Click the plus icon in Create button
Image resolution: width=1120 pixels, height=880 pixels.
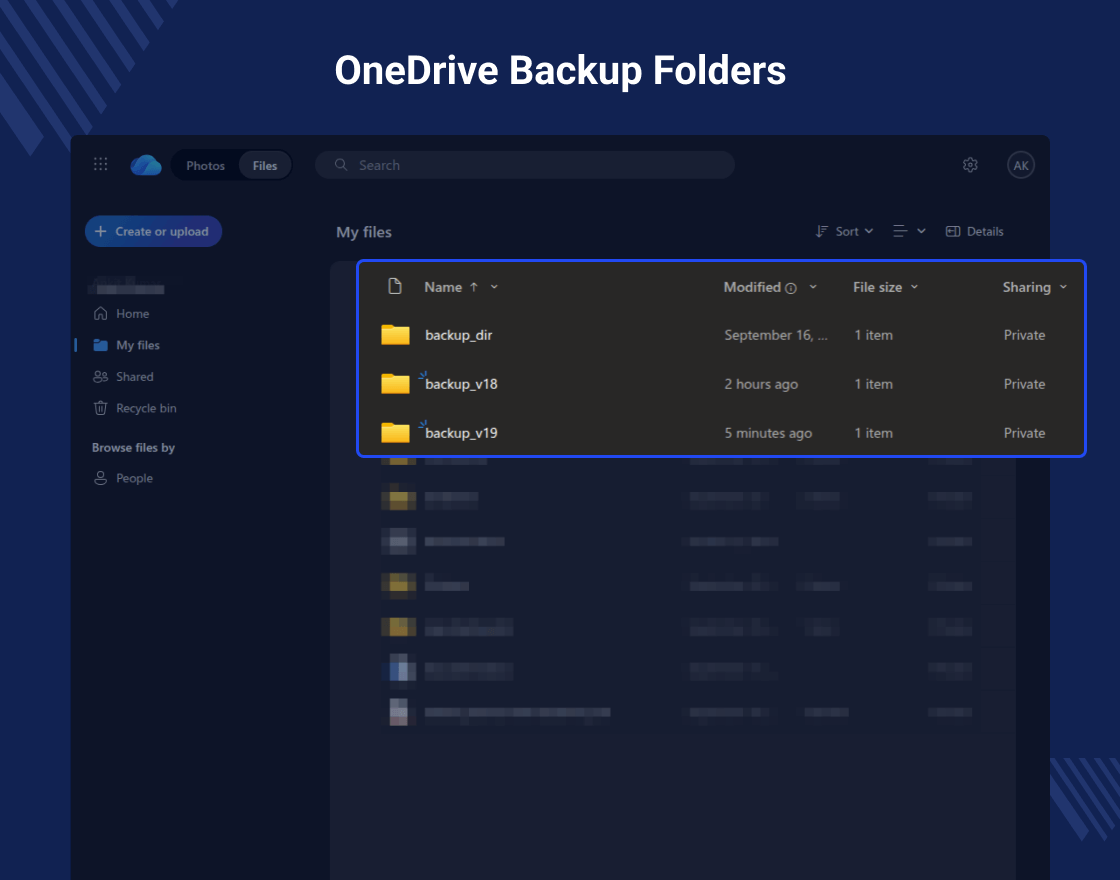[101, 231]
